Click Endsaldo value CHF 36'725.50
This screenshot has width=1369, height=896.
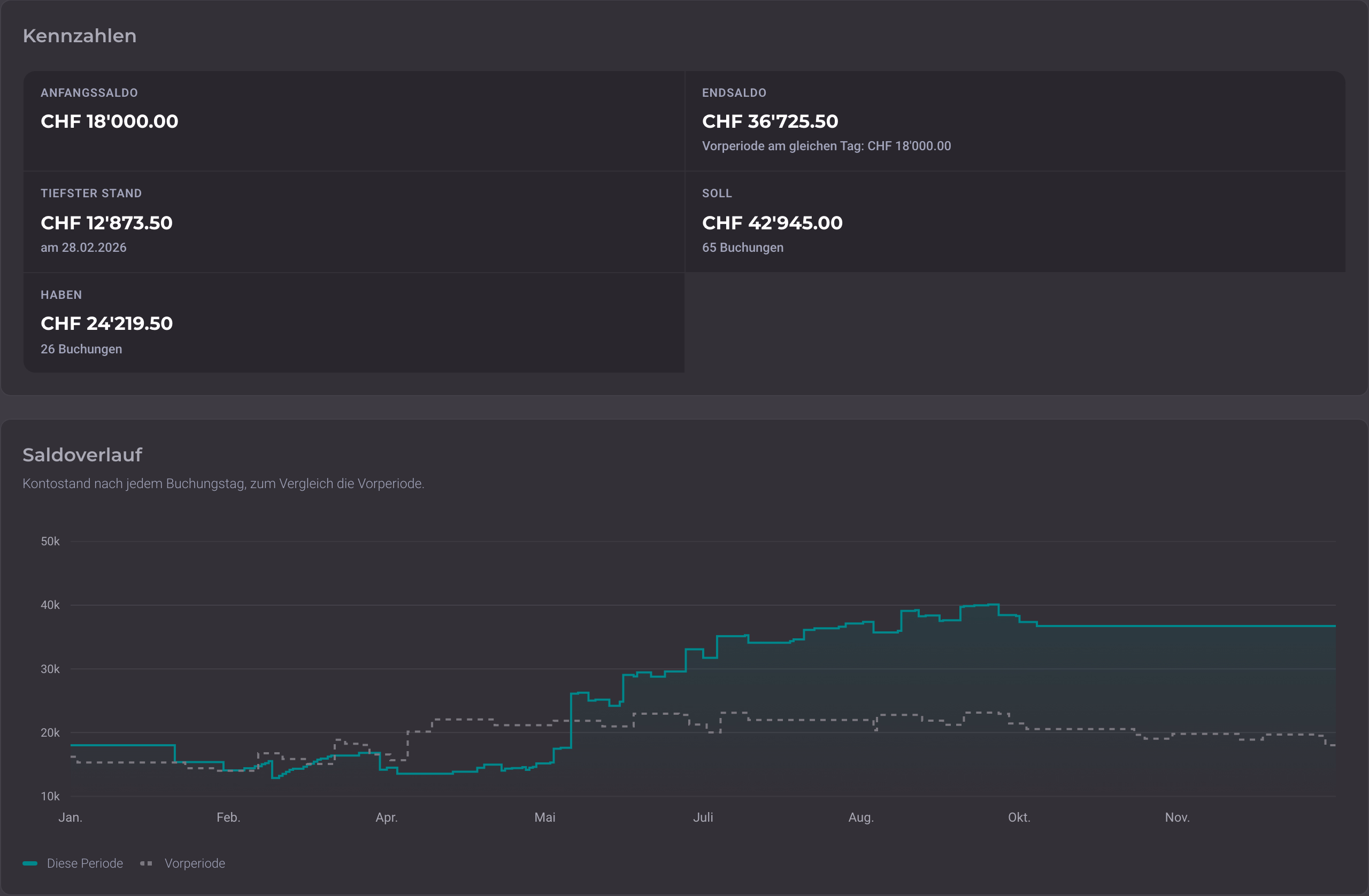point(770,121)
